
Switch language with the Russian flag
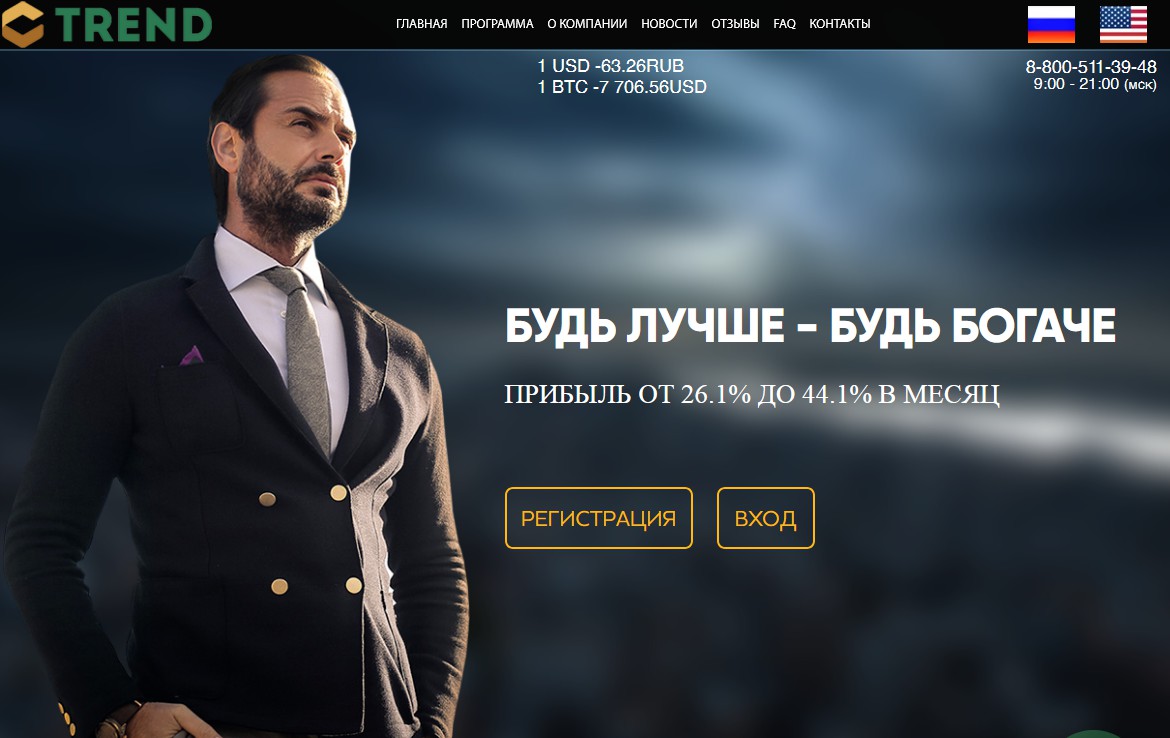pos(1051,25)
